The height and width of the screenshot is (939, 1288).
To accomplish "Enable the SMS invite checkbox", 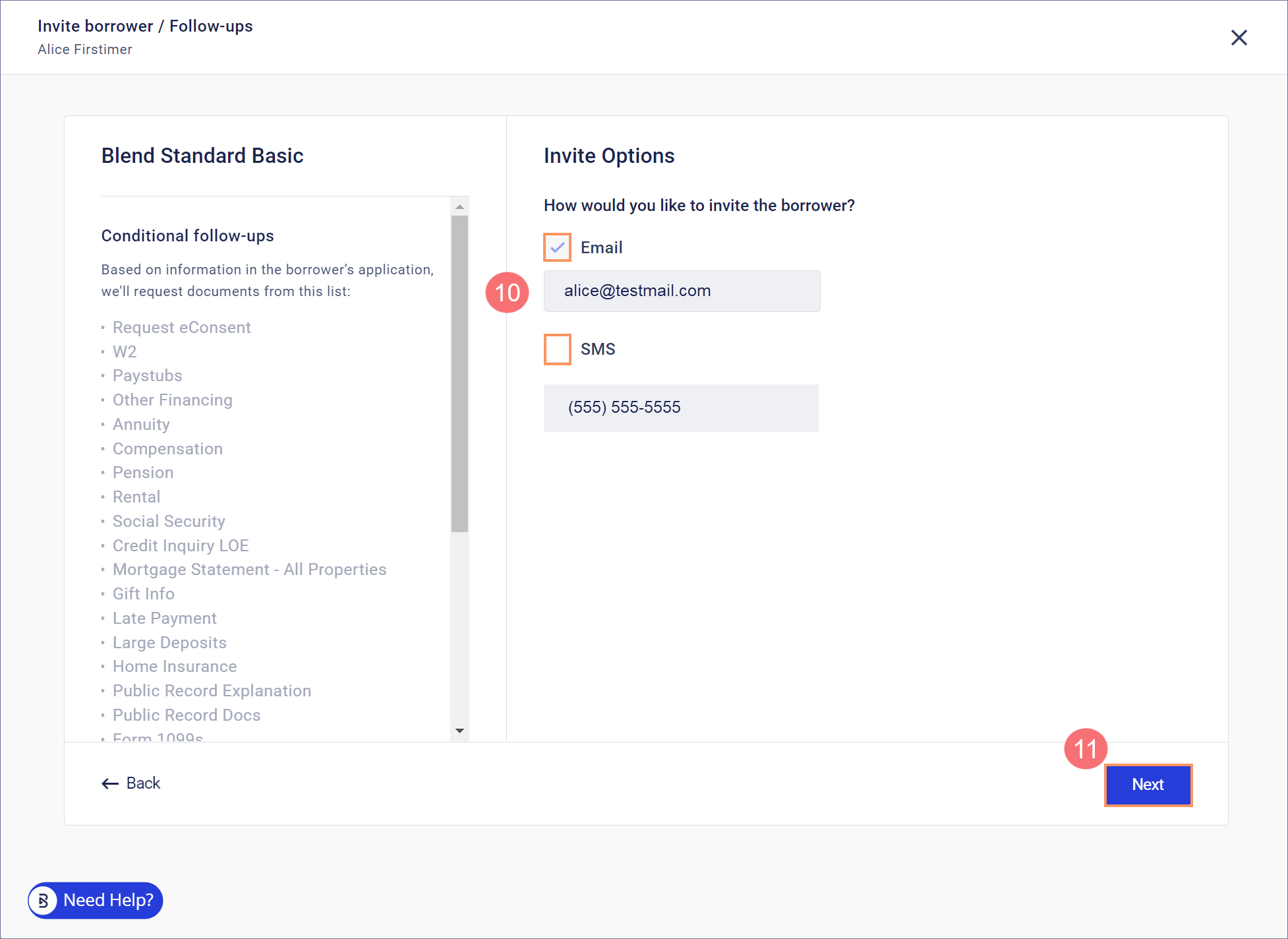I will tap(557, 349).
